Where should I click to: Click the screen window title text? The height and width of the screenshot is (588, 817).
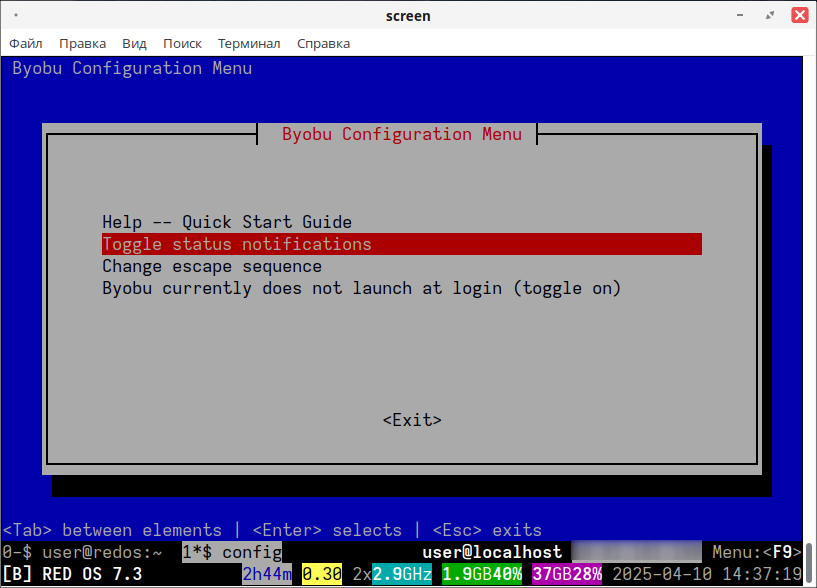[x=408, y=16]
